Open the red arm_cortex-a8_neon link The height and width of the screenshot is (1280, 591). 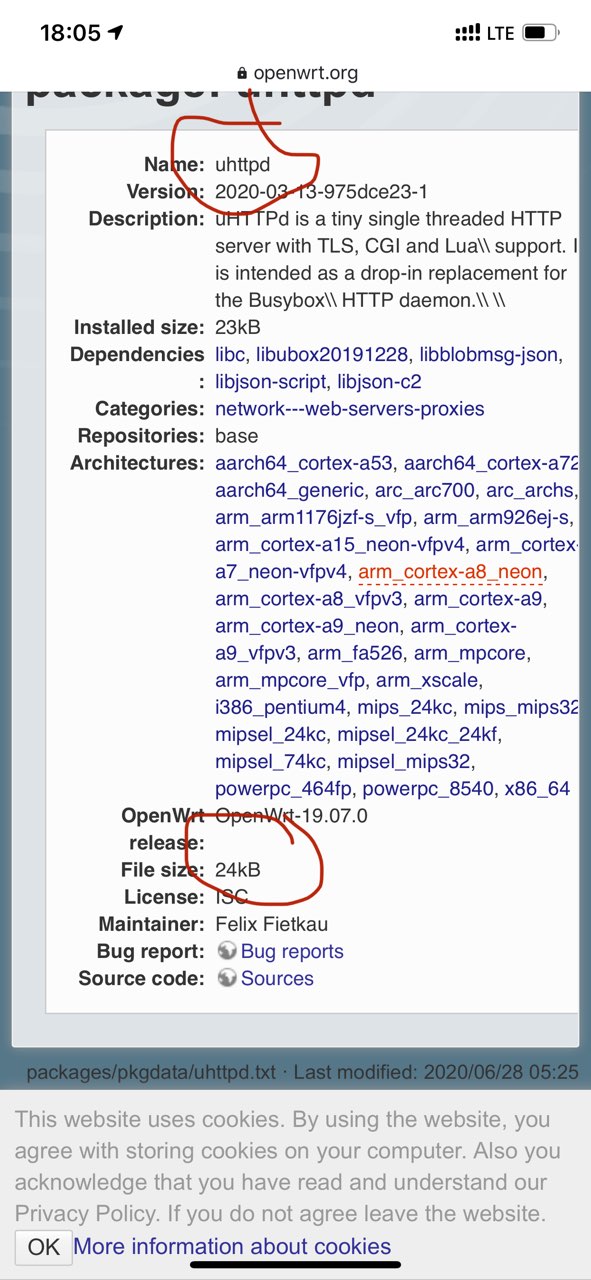[x=450, y=572]
